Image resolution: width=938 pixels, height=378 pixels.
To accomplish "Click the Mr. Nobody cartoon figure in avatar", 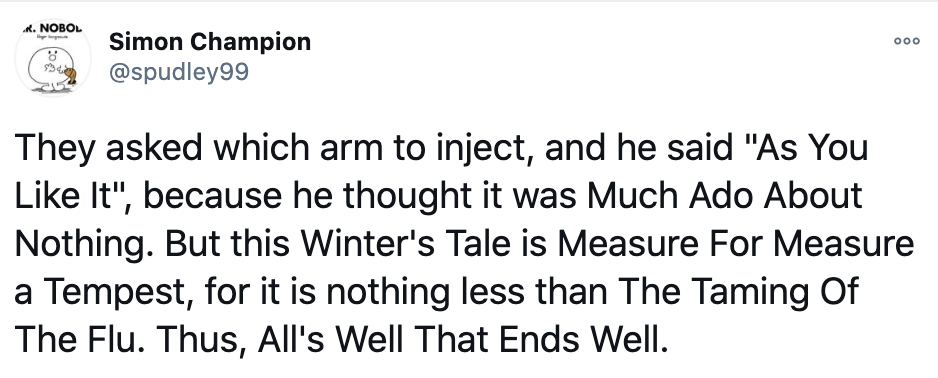I will [52, 69].
